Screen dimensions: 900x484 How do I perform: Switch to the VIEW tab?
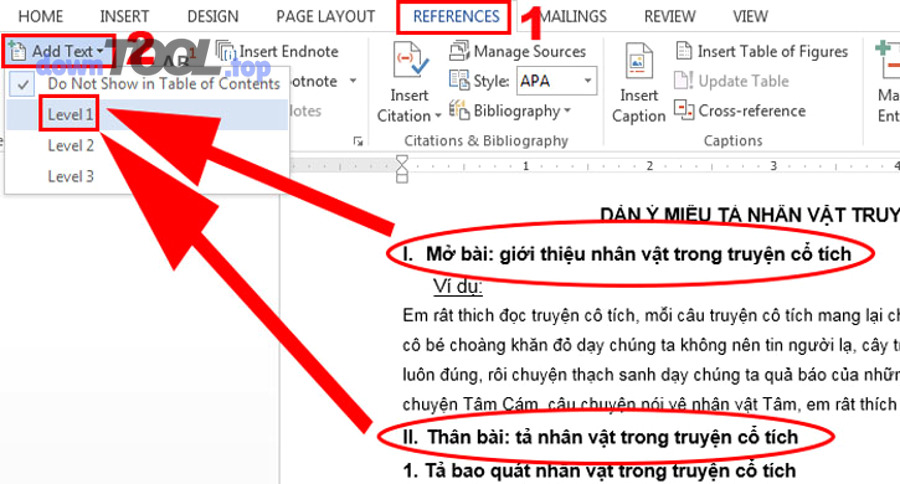[x=750, y=17]
